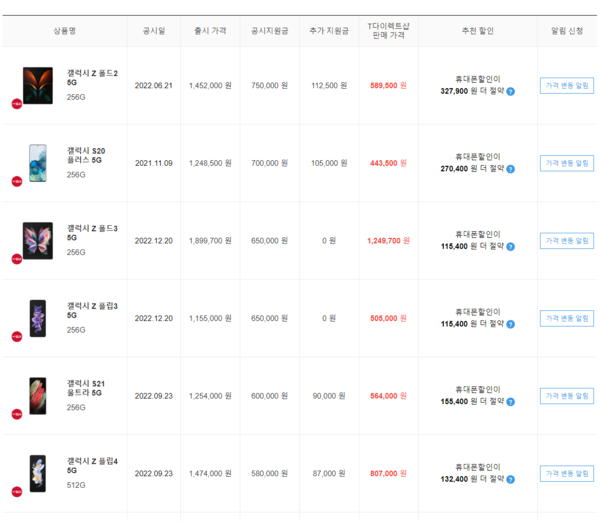Select subsidy amount 750,000 원

click(x=269, y=86)
